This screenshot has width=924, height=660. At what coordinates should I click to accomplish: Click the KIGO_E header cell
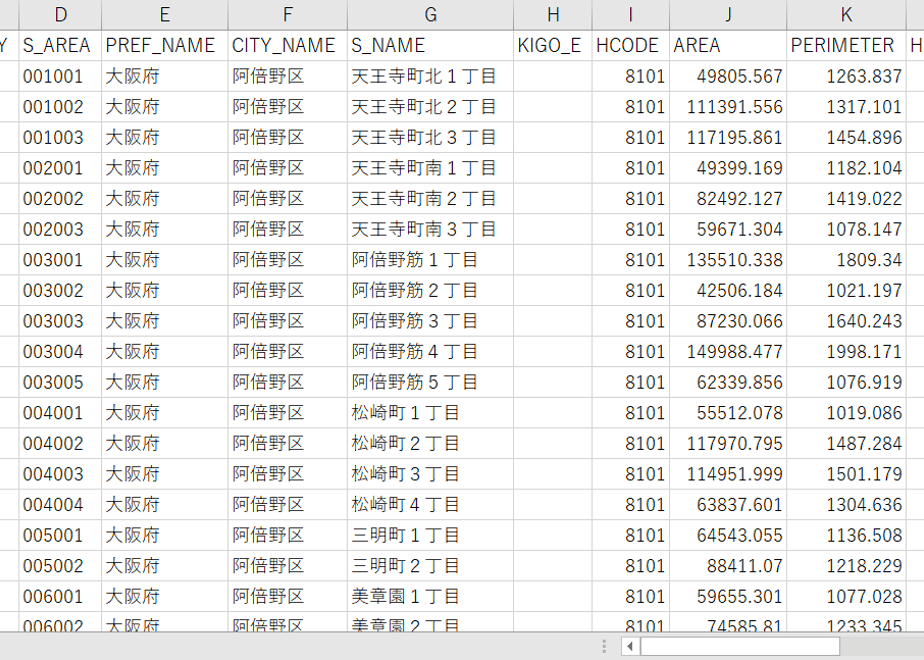click(553, 45)
